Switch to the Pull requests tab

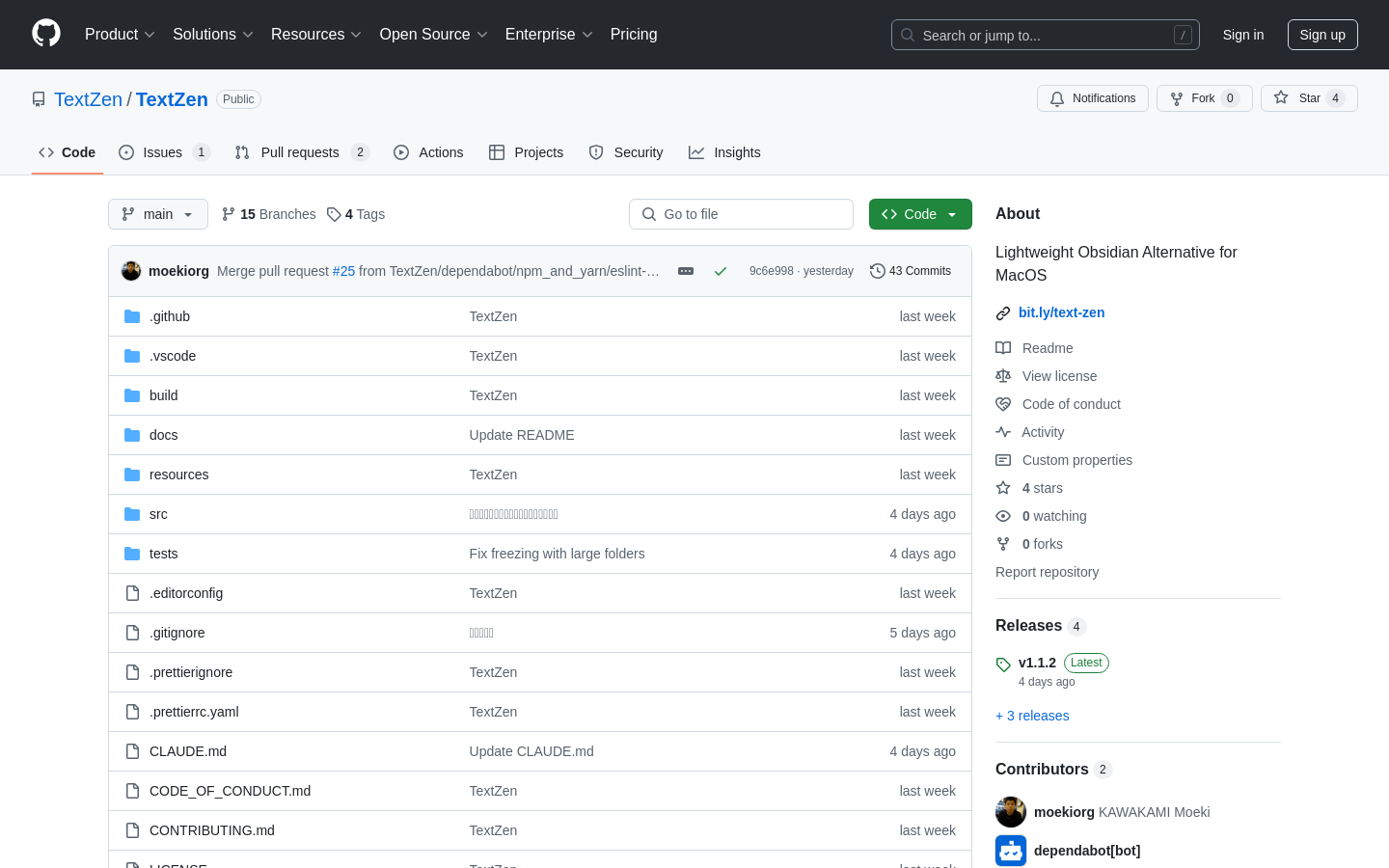coord(302,152)
